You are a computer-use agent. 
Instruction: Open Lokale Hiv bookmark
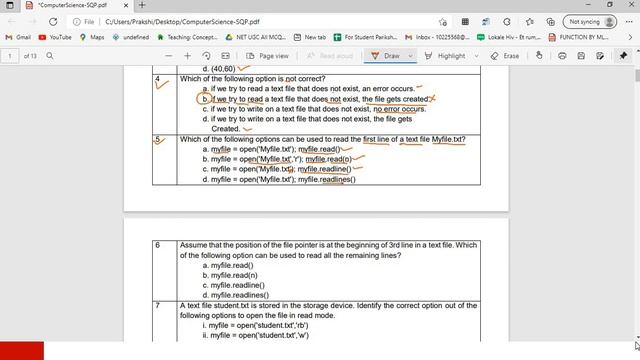tap(509, 37)
